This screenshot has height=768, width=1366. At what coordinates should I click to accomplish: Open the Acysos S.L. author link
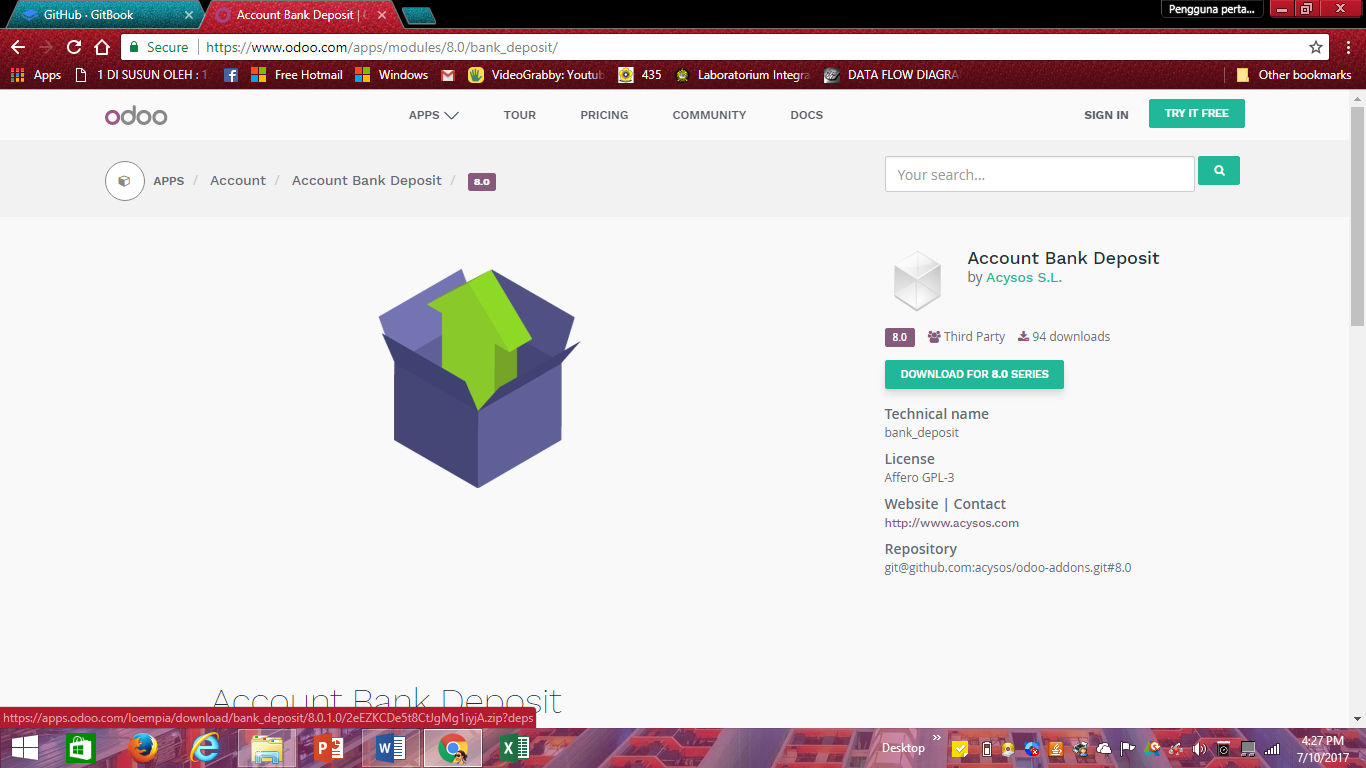click(x=1024, y=278)
